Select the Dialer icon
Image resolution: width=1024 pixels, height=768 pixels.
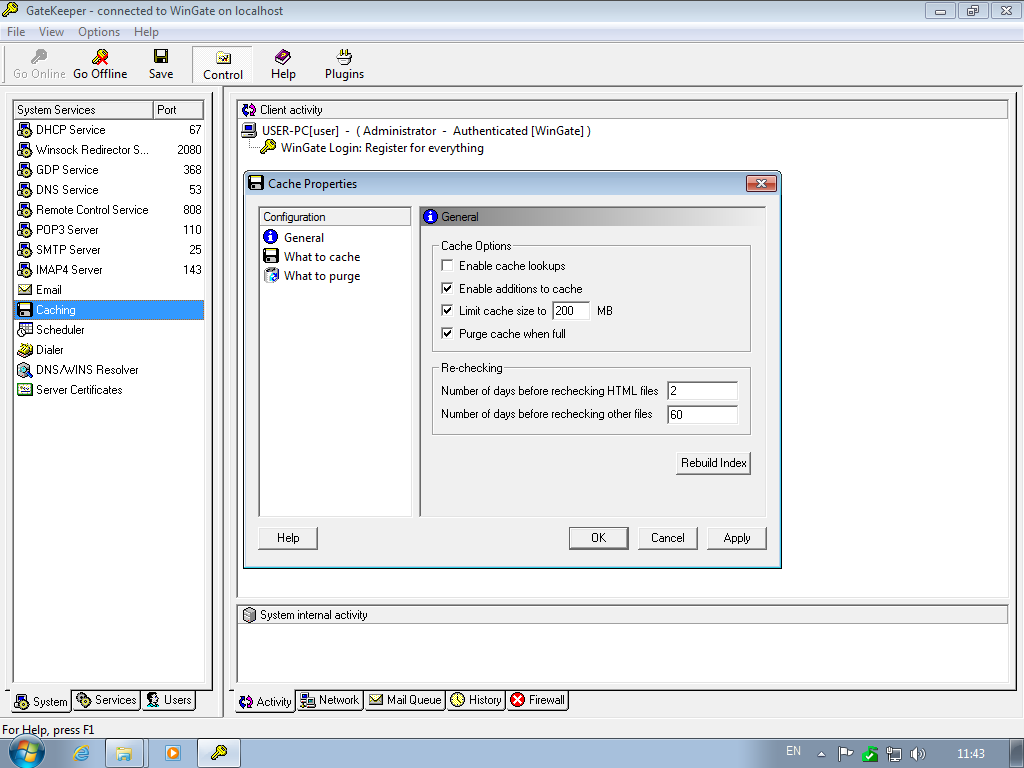[x=25, y=350]
